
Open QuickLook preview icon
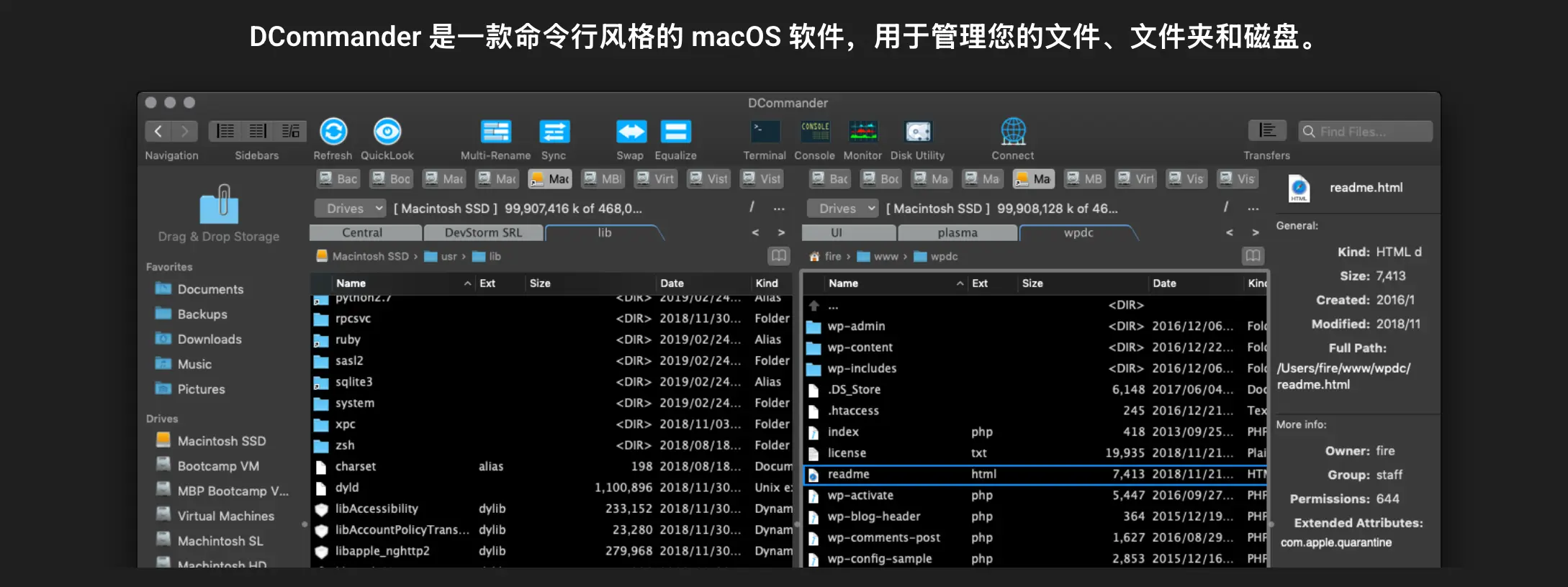pyautogui.click(x=387, y=132)
